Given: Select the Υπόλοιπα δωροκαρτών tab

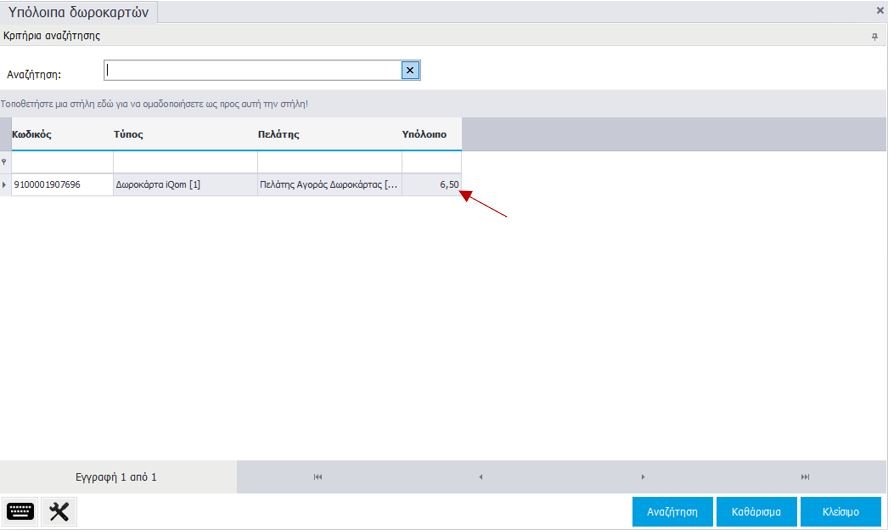Looking at the screenshot, I should click(78, 12).
